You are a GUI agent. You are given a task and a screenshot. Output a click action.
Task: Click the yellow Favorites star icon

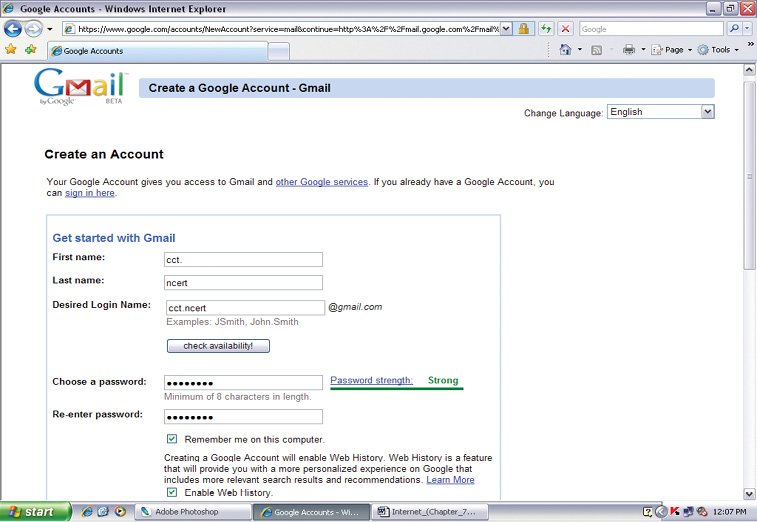click(x=11, y=49)
